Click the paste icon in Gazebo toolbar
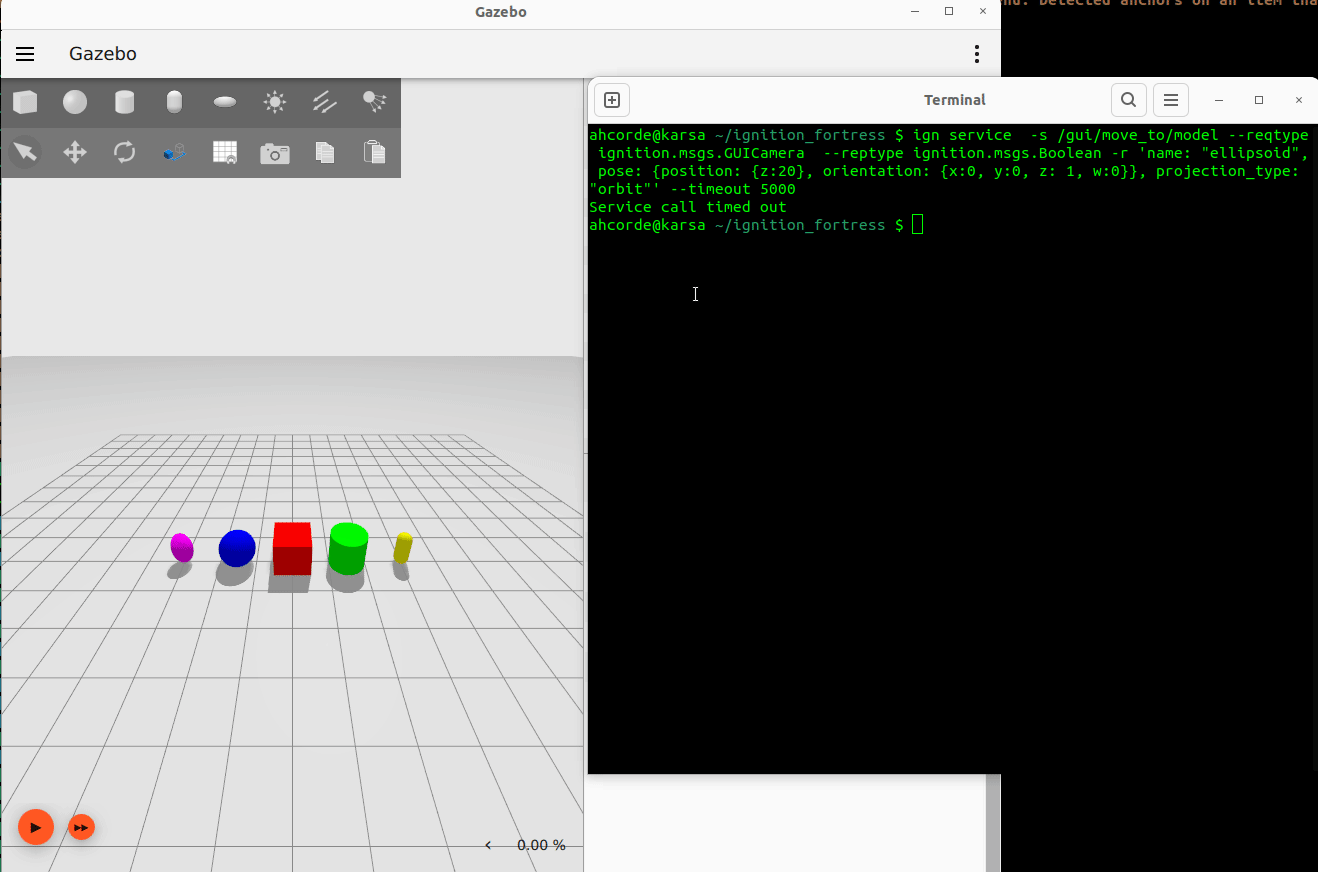Image resolution: width=1318 pixels, height=872 pixels. pyautogui.click(x=374, y=152)
